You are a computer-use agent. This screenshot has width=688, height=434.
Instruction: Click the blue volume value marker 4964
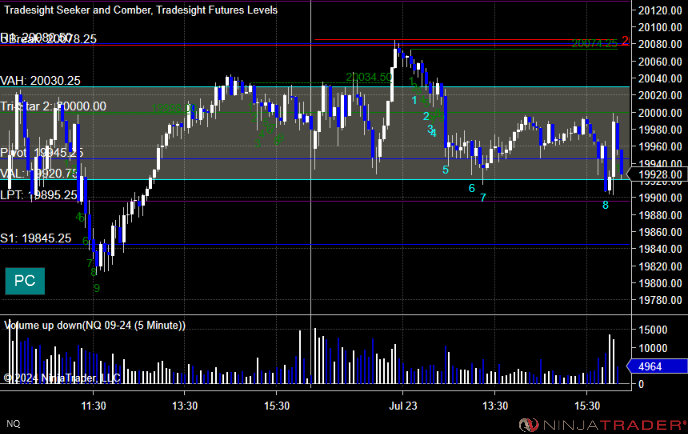657,366
